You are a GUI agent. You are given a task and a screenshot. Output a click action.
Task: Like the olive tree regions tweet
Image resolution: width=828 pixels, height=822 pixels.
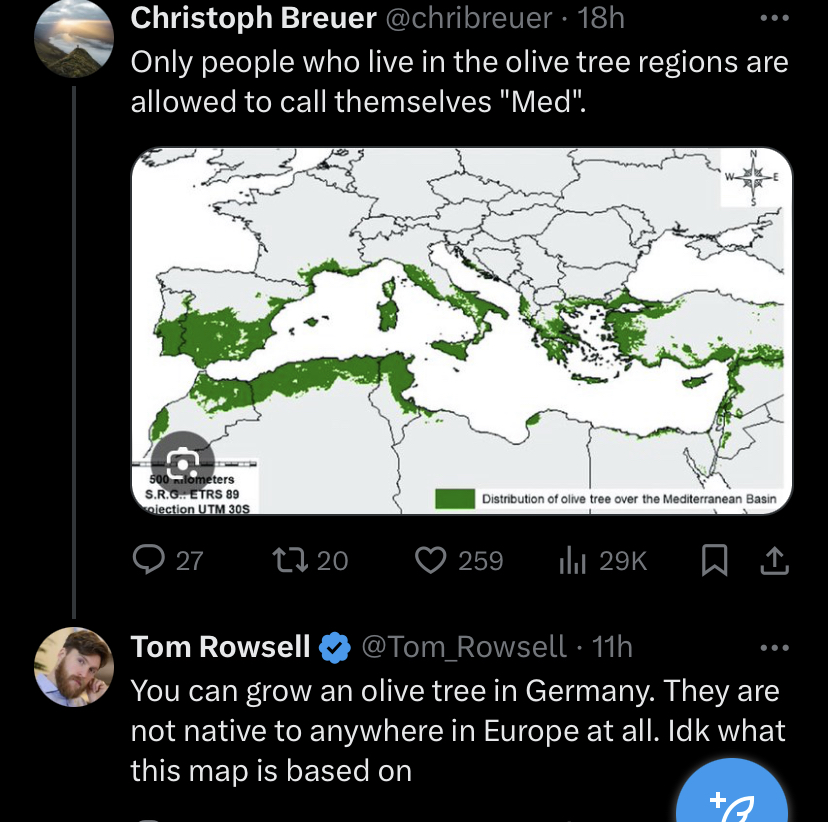[431, 561]
